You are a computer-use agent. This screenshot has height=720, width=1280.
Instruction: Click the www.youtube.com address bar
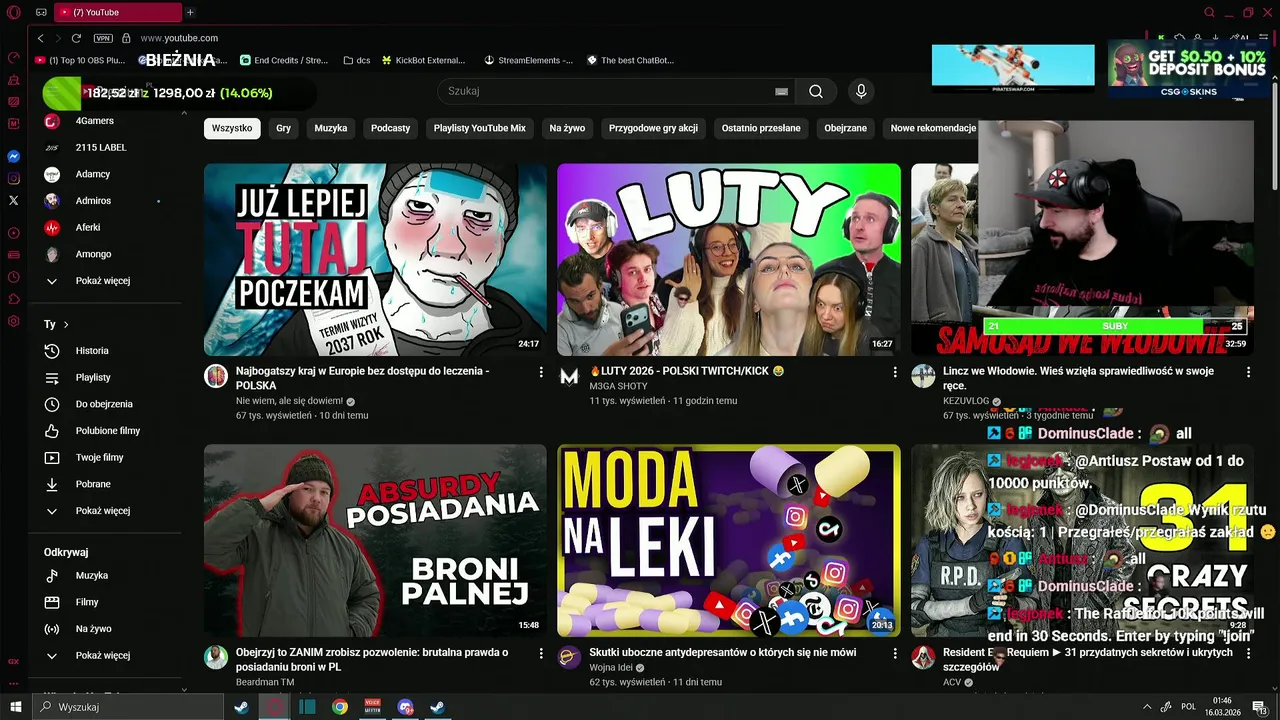click(179, 38)
